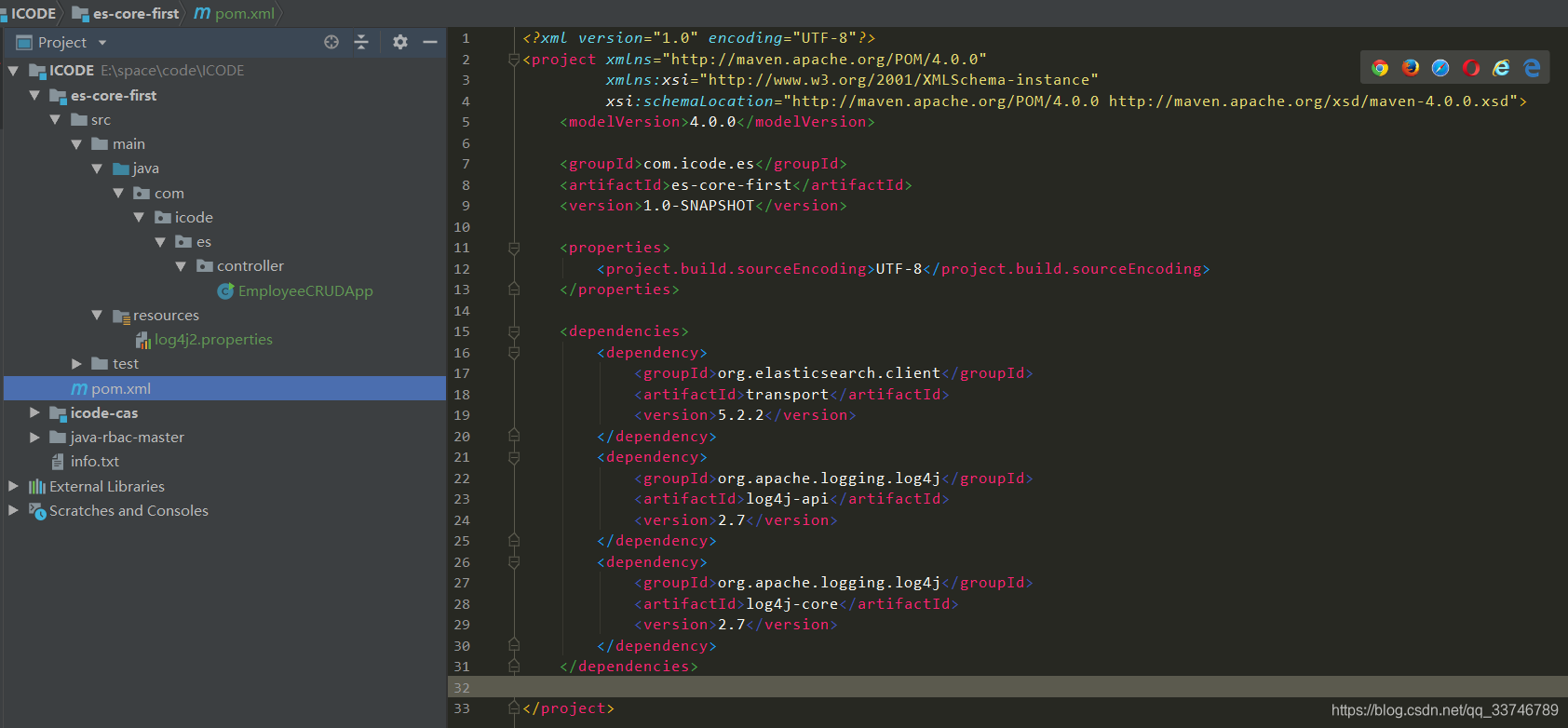Open in Chrome browser icon
Image resolution: width=1568 pixels, height=728 pixels.
(x=1380, y=68)
